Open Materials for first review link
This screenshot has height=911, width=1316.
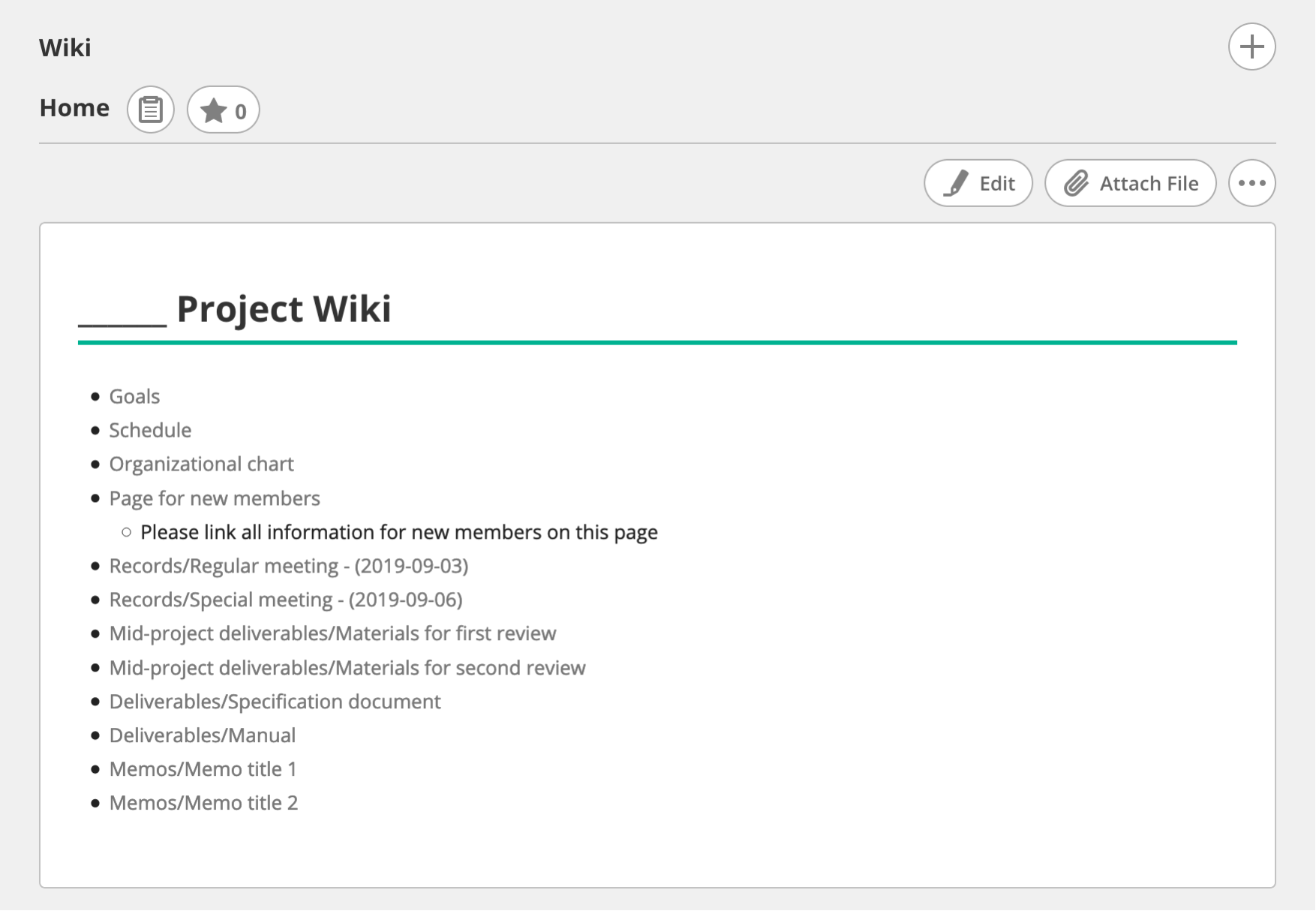click(332, 633)
